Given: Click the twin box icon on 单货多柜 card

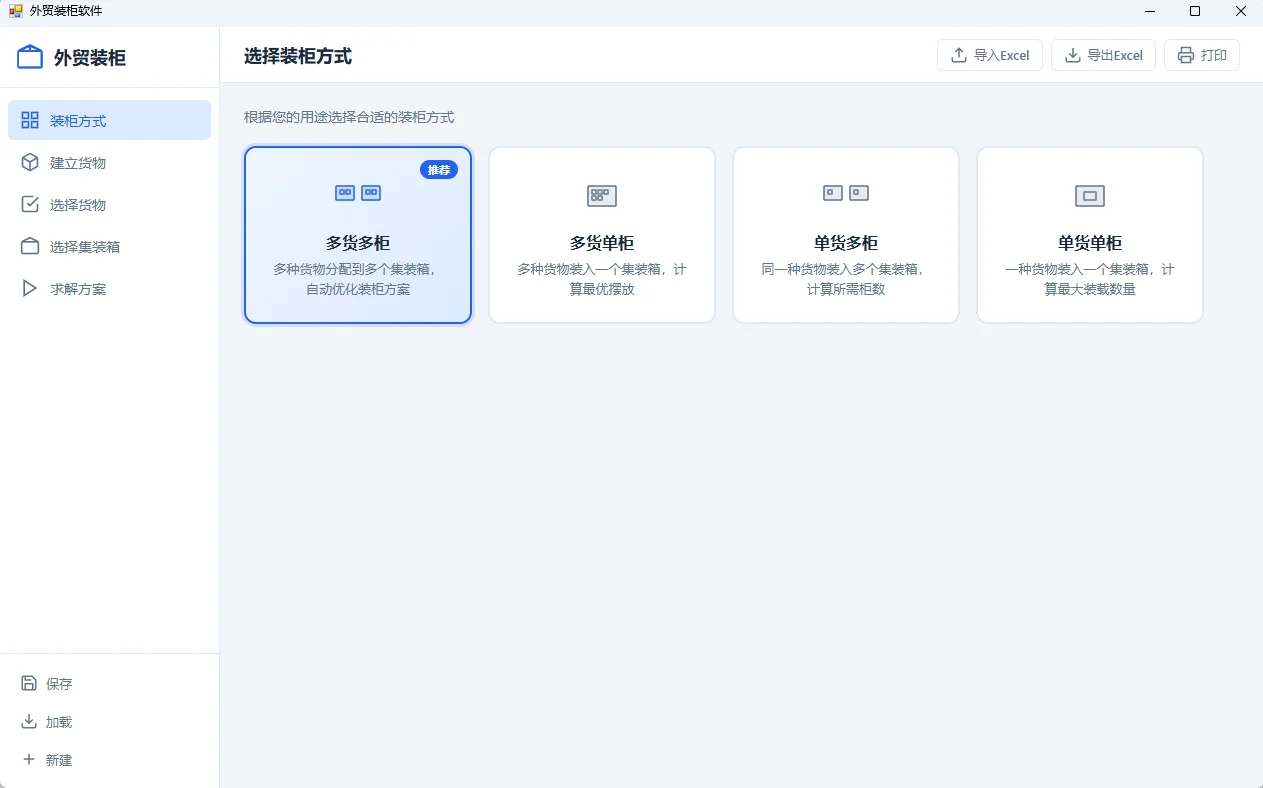Looking at the screenshot, I should [x=846, y=193].
